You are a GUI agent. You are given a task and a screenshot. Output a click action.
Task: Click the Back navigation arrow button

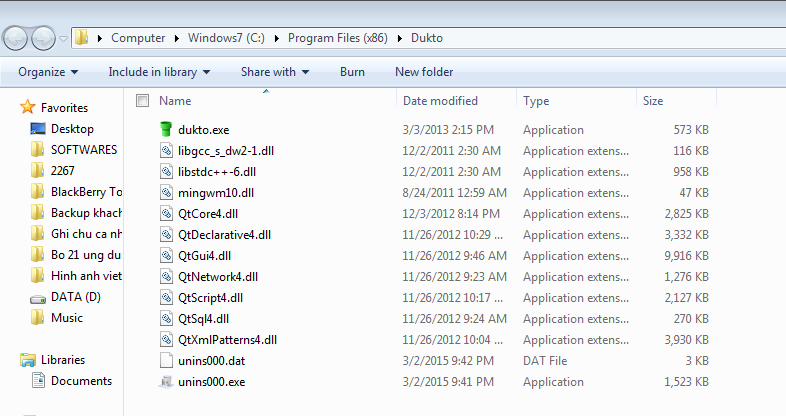tap(16, 38)
